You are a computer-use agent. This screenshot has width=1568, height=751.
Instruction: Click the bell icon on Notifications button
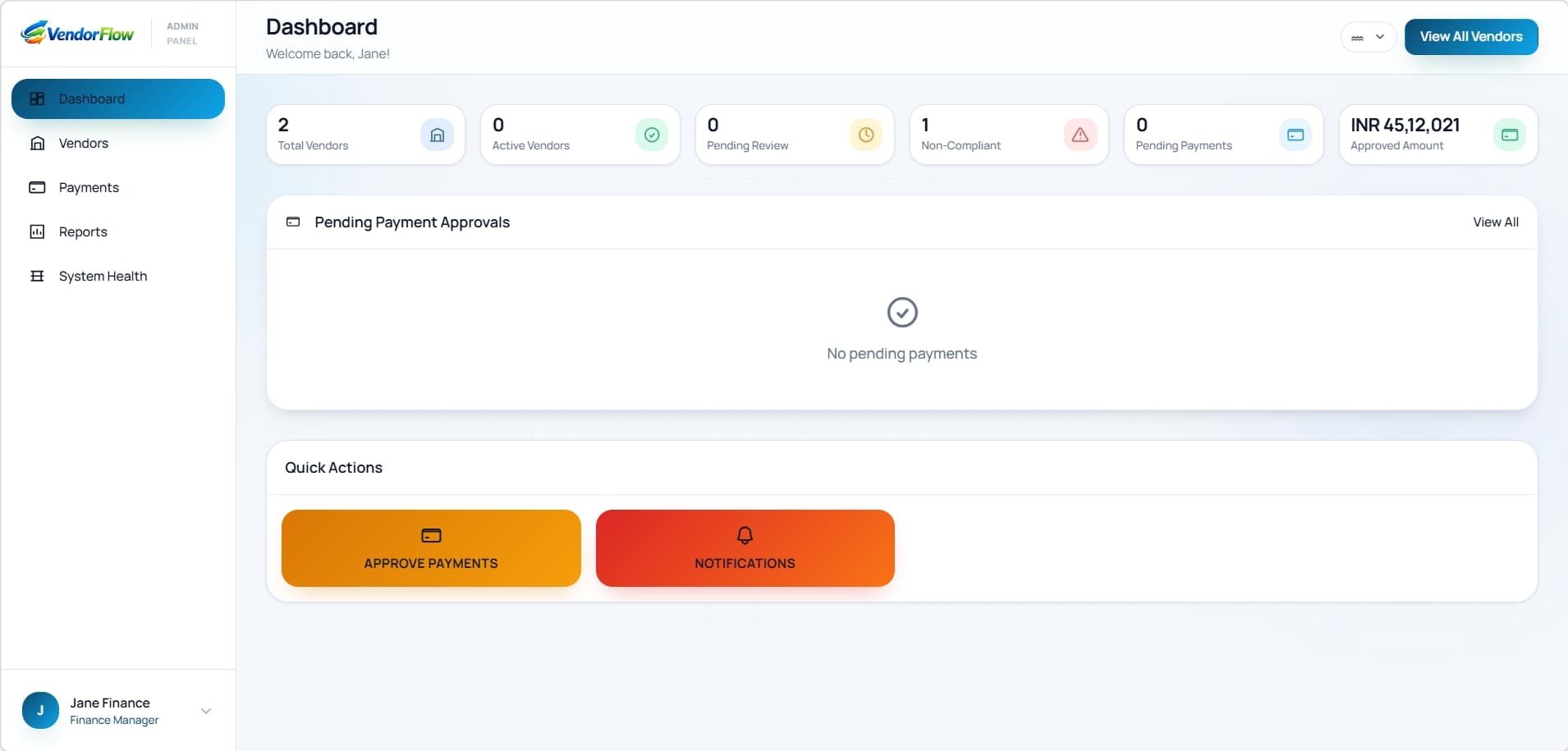(744, 536)
